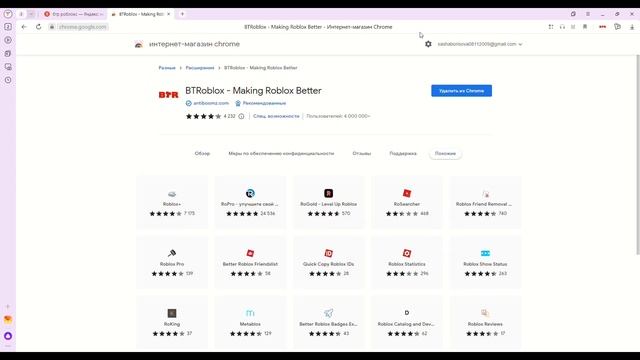The height and width of the screenshot is (360, 640).
Task: Click the red dots extension icon
Action: click(602, 27)
